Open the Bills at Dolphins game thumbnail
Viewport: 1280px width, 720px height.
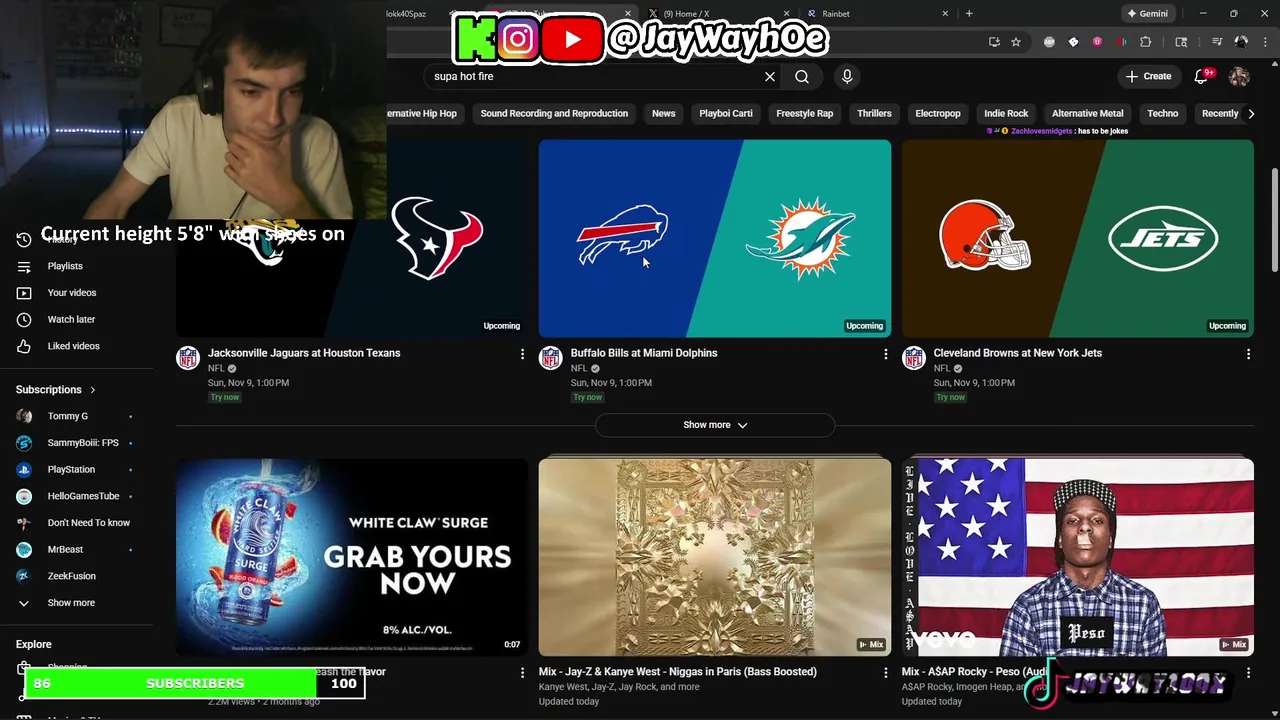(715, 238)
